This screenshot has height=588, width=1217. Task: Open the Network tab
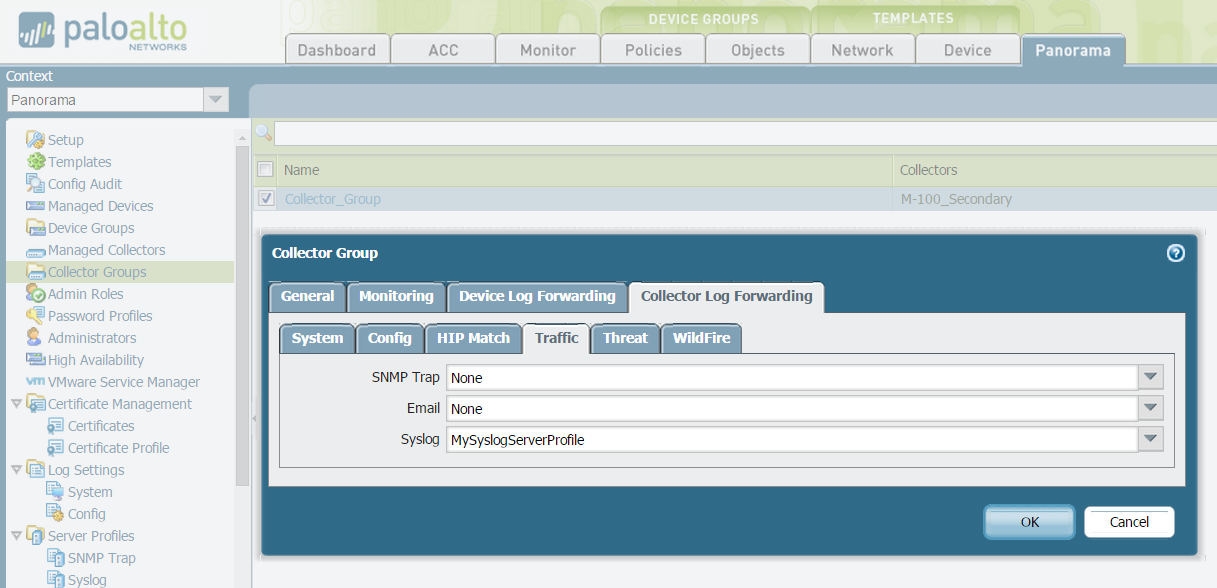(x=863, y=50)
